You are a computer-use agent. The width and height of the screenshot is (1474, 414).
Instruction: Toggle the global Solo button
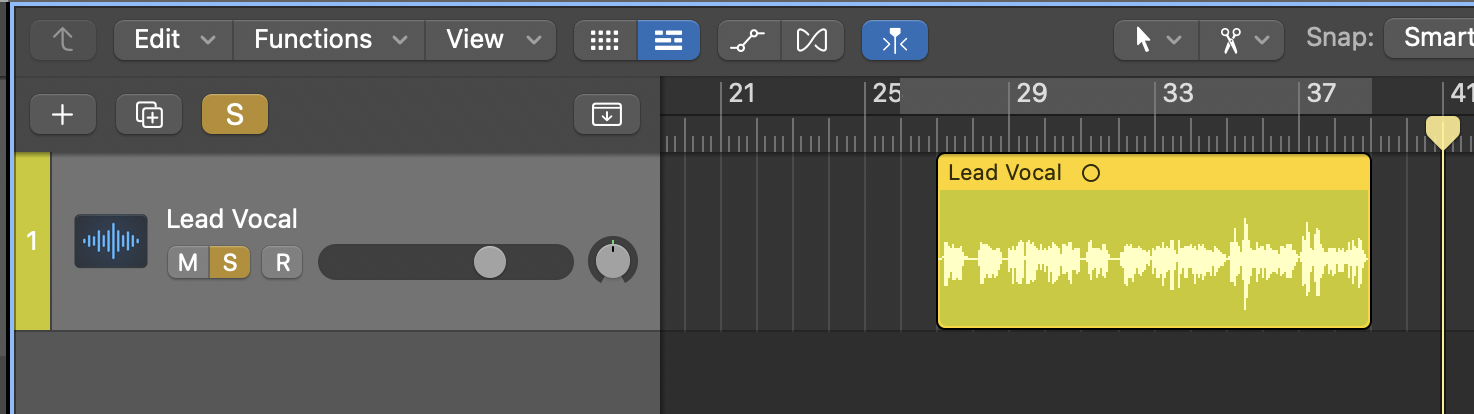(x=234, y=114)
